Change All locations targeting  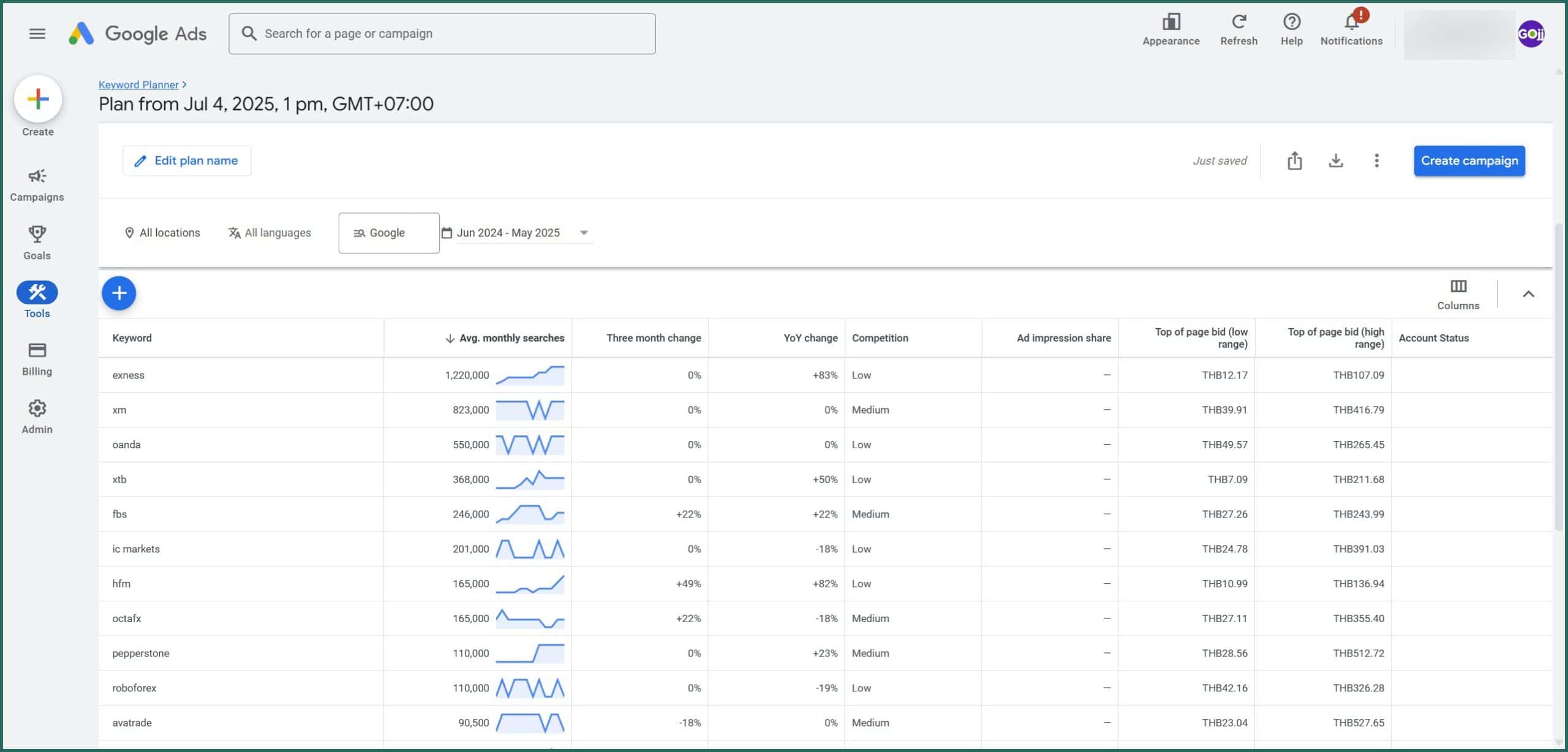coord(162,233)
